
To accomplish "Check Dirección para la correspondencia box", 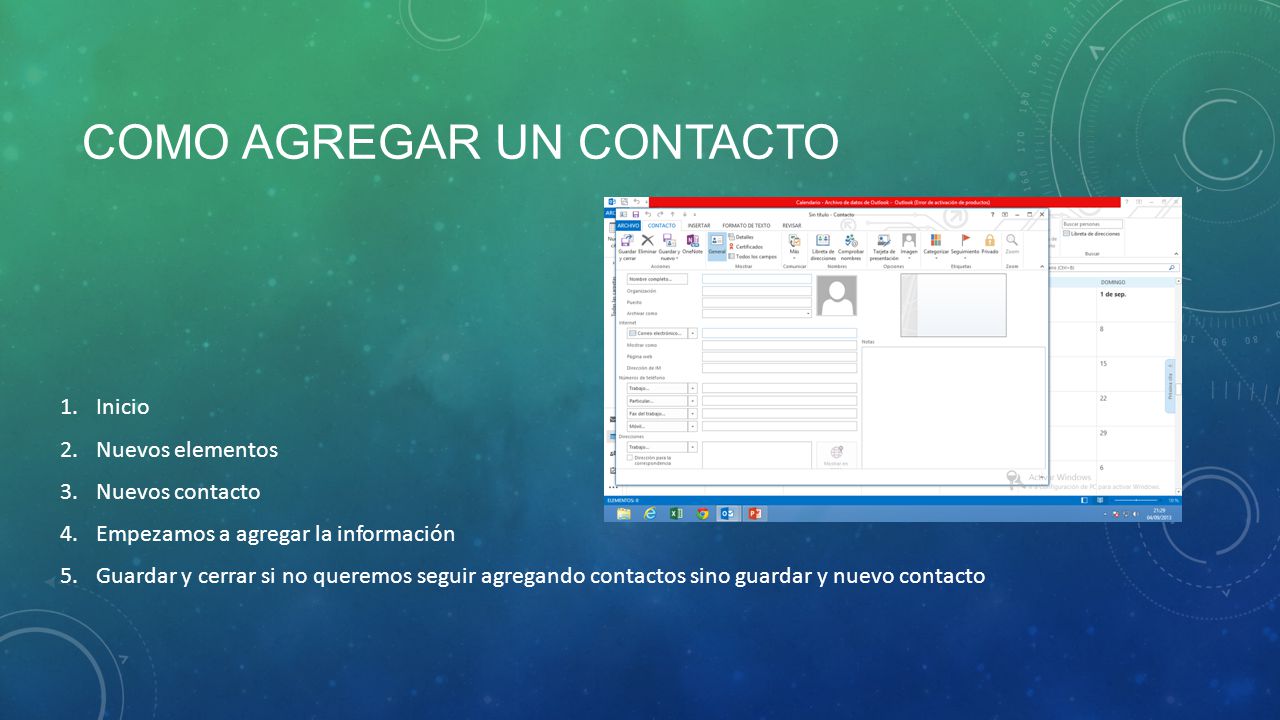I will (630, 458).
